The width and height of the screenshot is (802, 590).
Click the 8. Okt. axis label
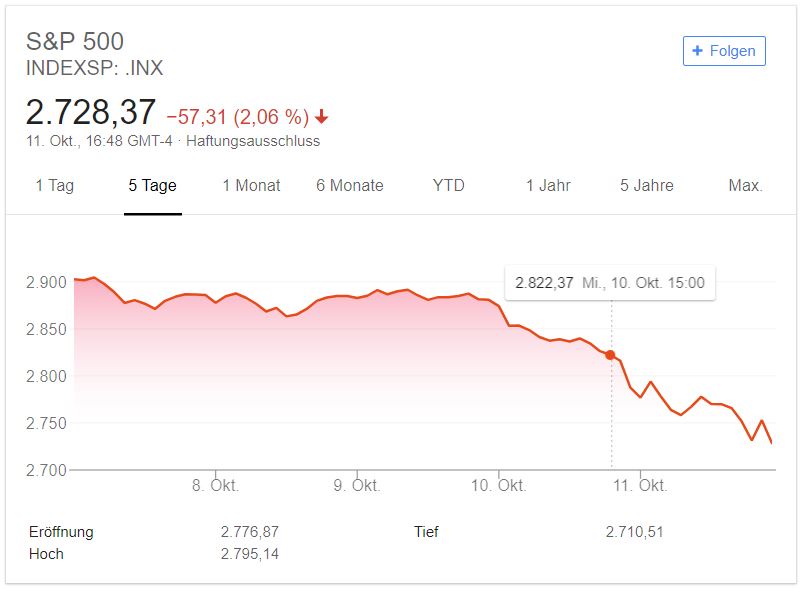[215, 486]
